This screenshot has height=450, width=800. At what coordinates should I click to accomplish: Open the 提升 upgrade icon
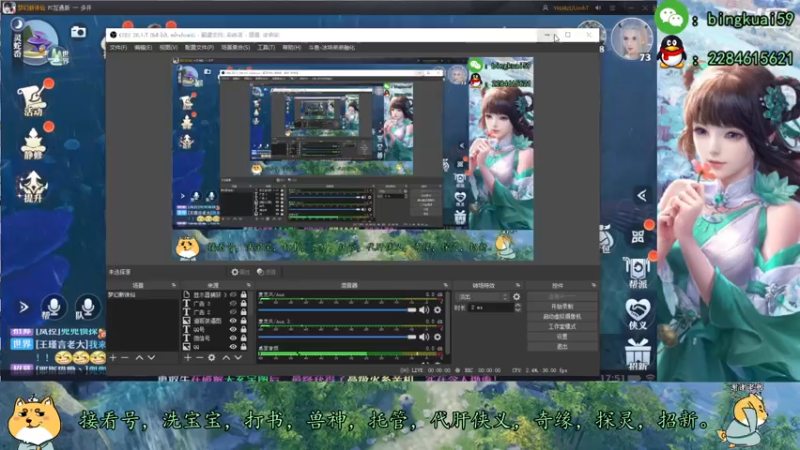coord(33,187)
